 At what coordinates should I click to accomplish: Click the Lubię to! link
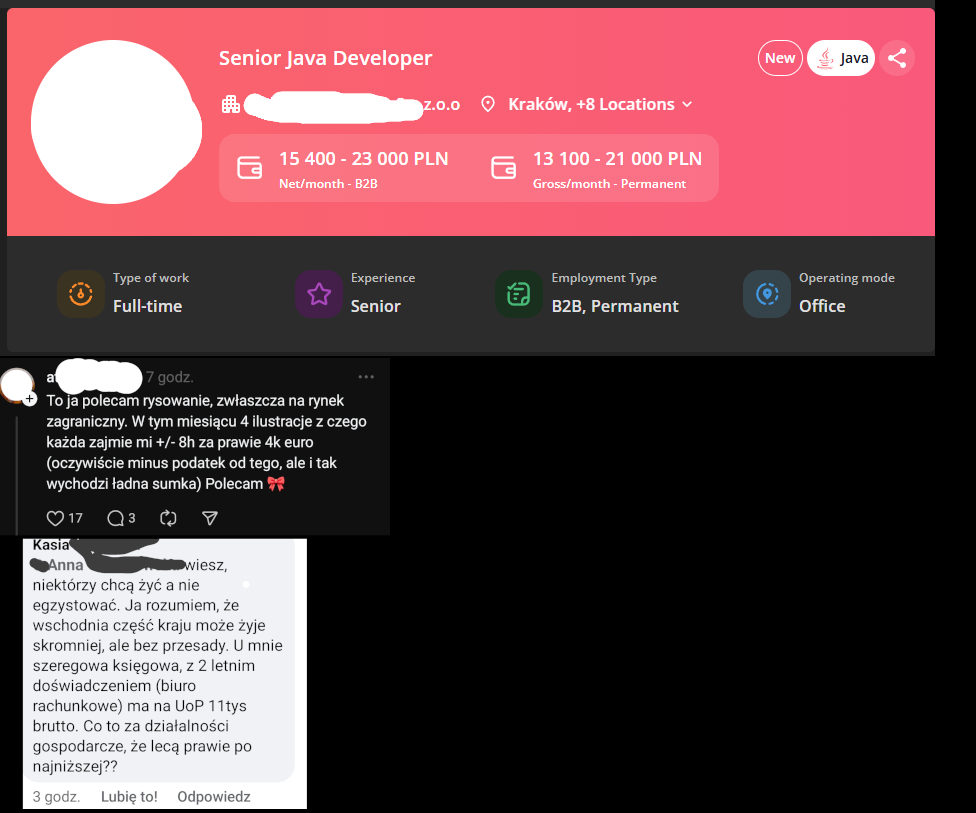coord(129,797)
